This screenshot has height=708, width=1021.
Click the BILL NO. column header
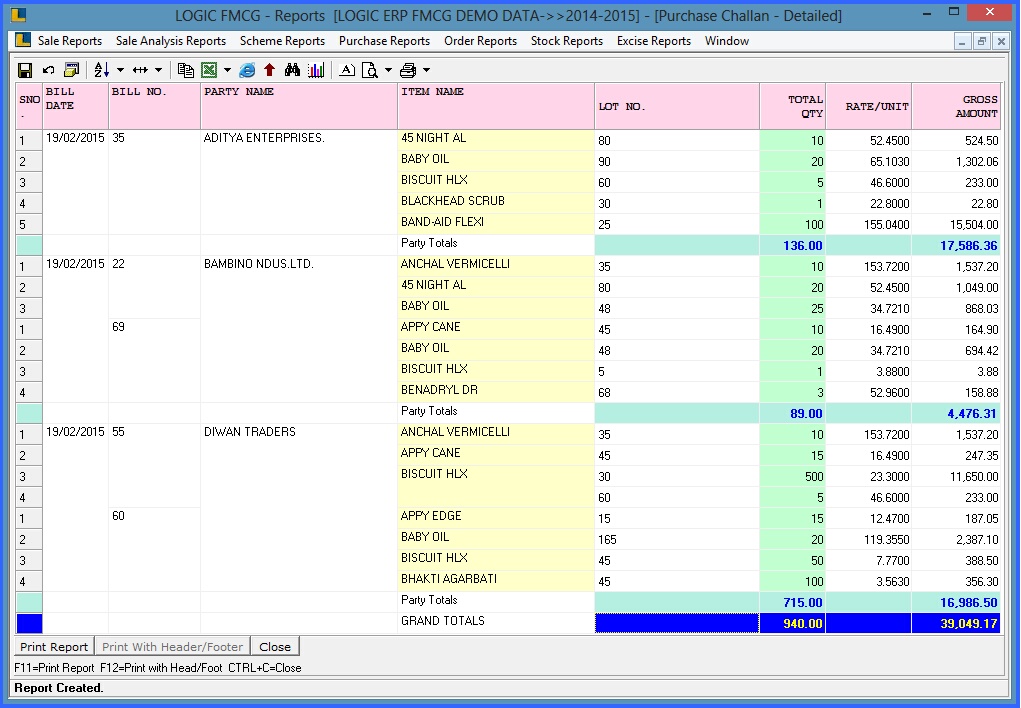pos(154,106)
